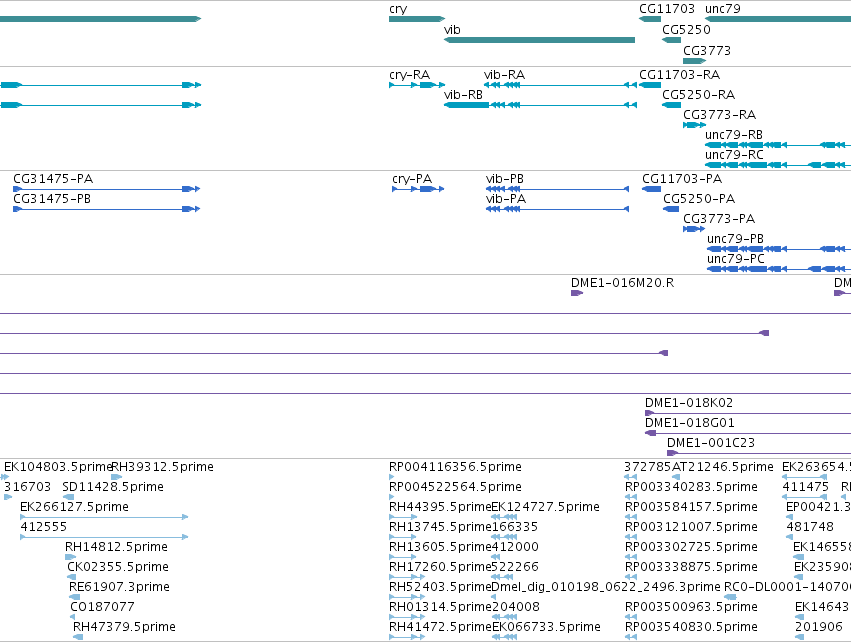
Task: Click the SD11428.5prime EST
Action: [68, 497]
